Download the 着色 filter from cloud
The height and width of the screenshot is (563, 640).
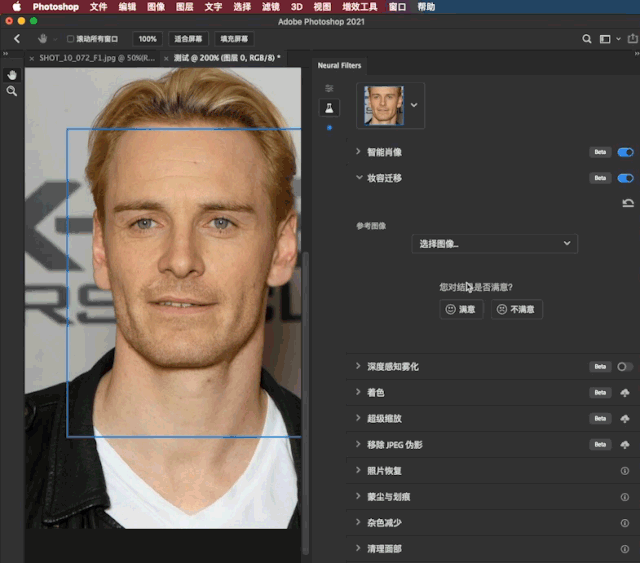tap(625, 393)
